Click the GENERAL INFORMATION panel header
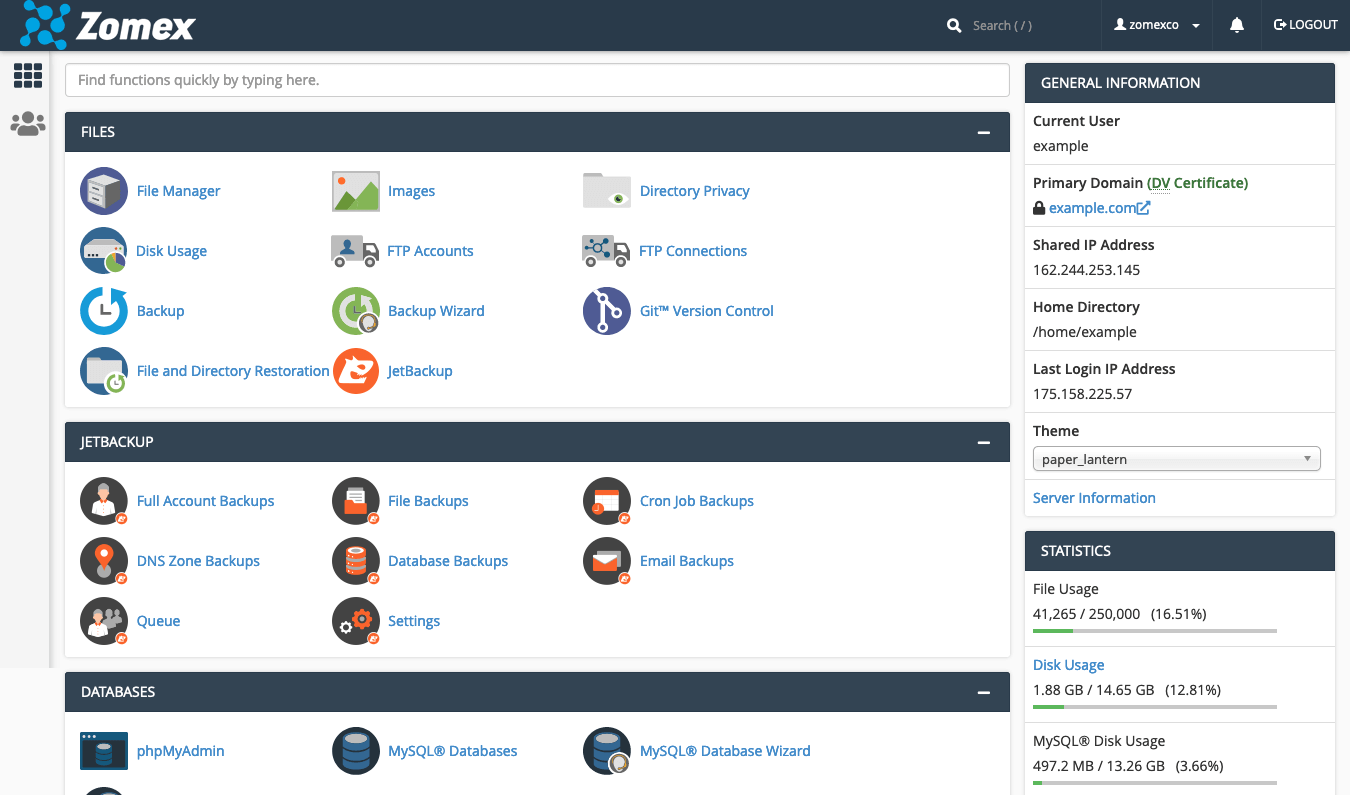Viewport: 1350px width, 795px height. 1180,83
